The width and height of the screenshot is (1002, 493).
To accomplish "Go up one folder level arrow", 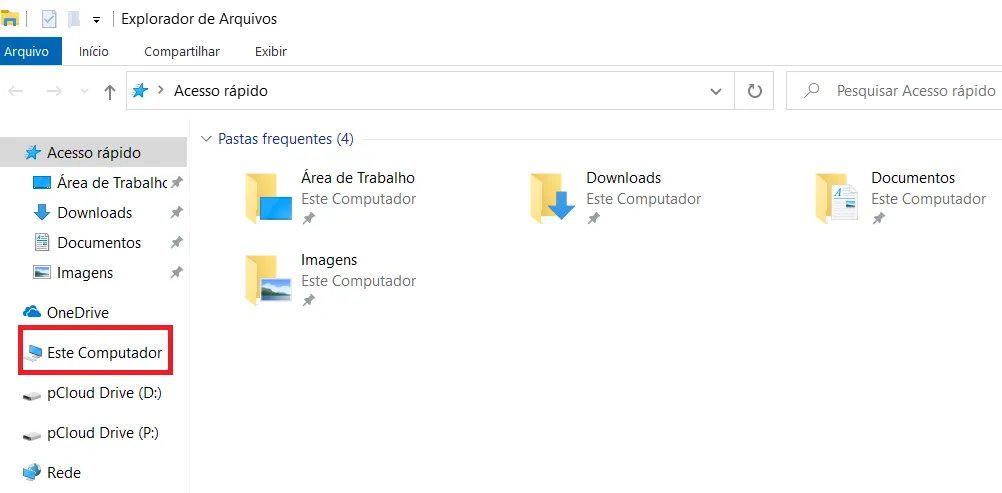I will [x=110, y=92].
